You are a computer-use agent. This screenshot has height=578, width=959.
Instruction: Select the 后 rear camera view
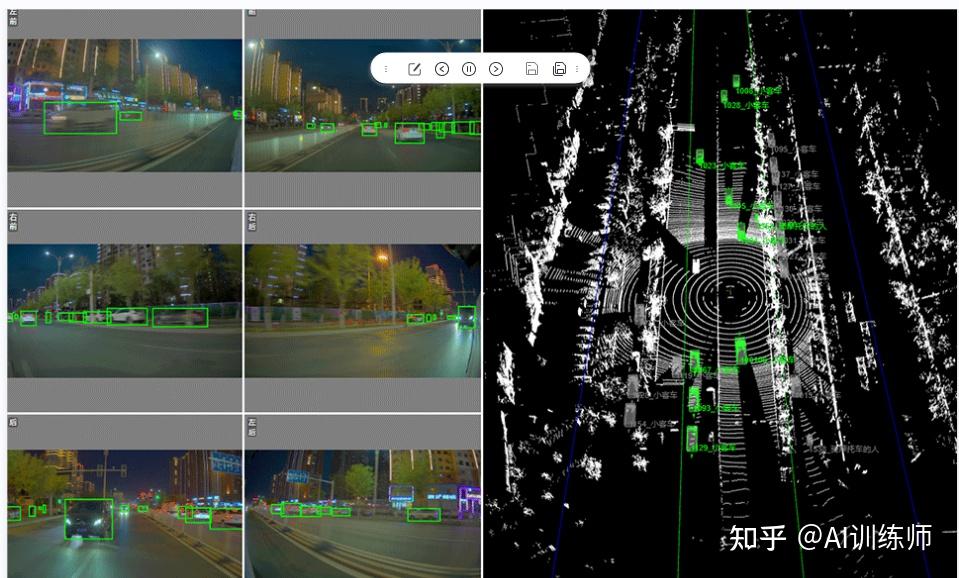[x=125, y=514]
